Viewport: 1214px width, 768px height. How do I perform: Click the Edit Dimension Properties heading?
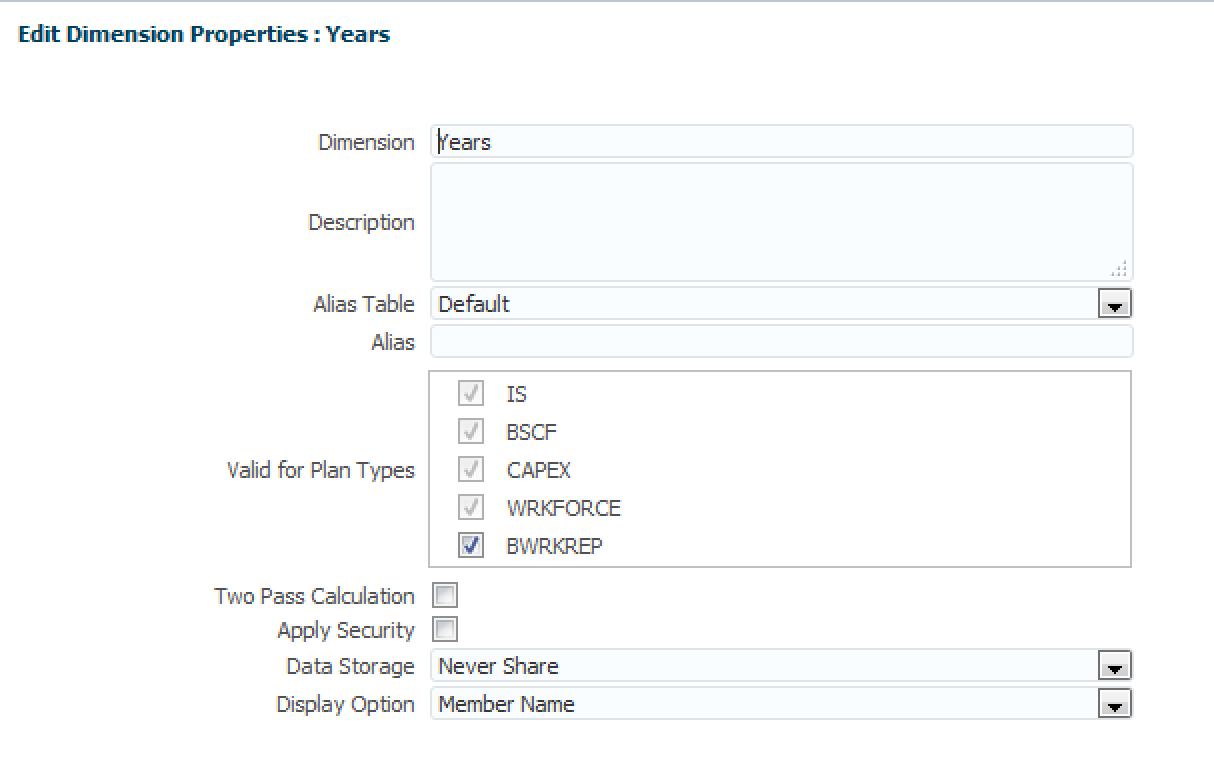pos(204,35)
